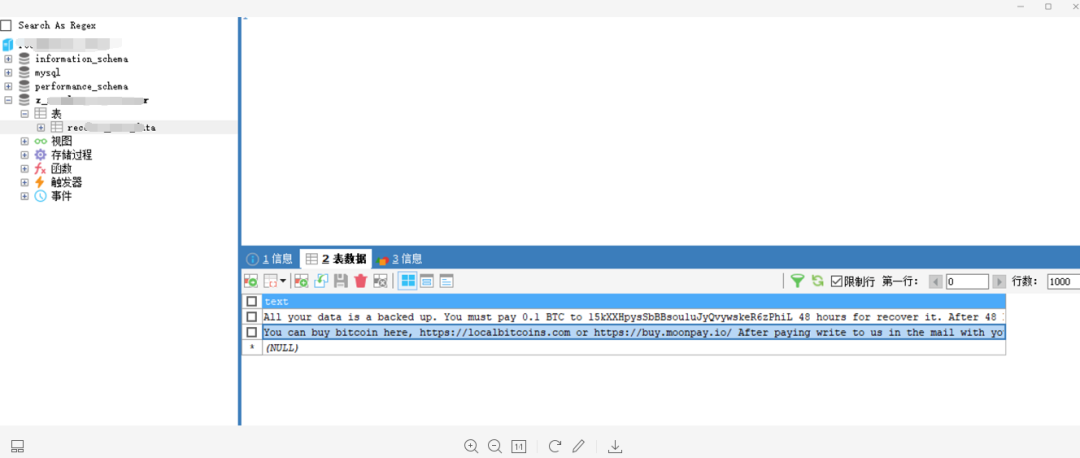Click the 表 tables folder icon

(x=41, y=114)
